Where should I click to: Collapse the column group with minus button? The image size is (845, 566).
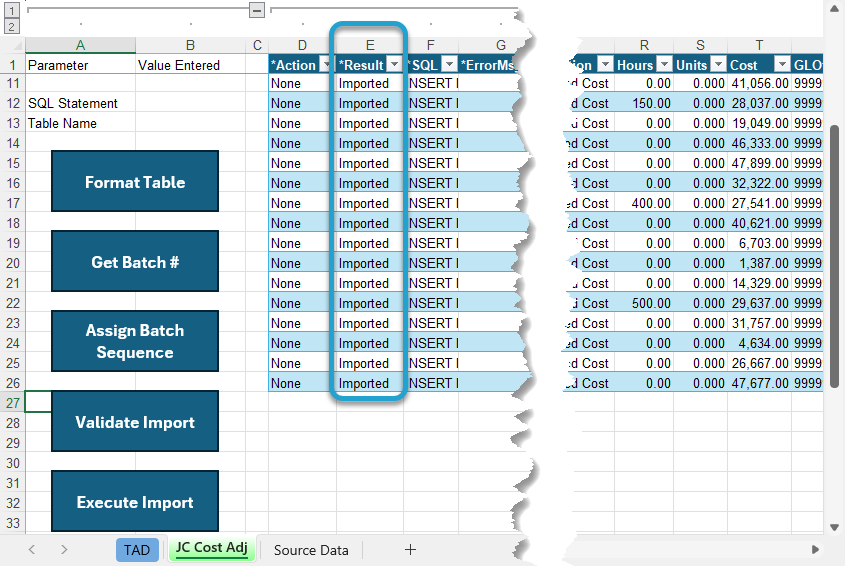[x=257, y=10]
